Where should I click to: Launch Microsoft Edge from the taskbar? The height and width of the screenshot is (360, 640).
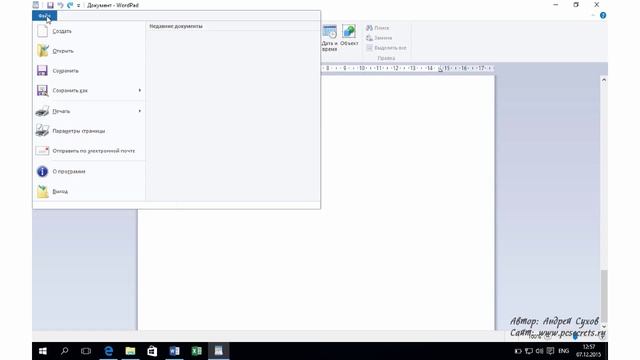109,351
